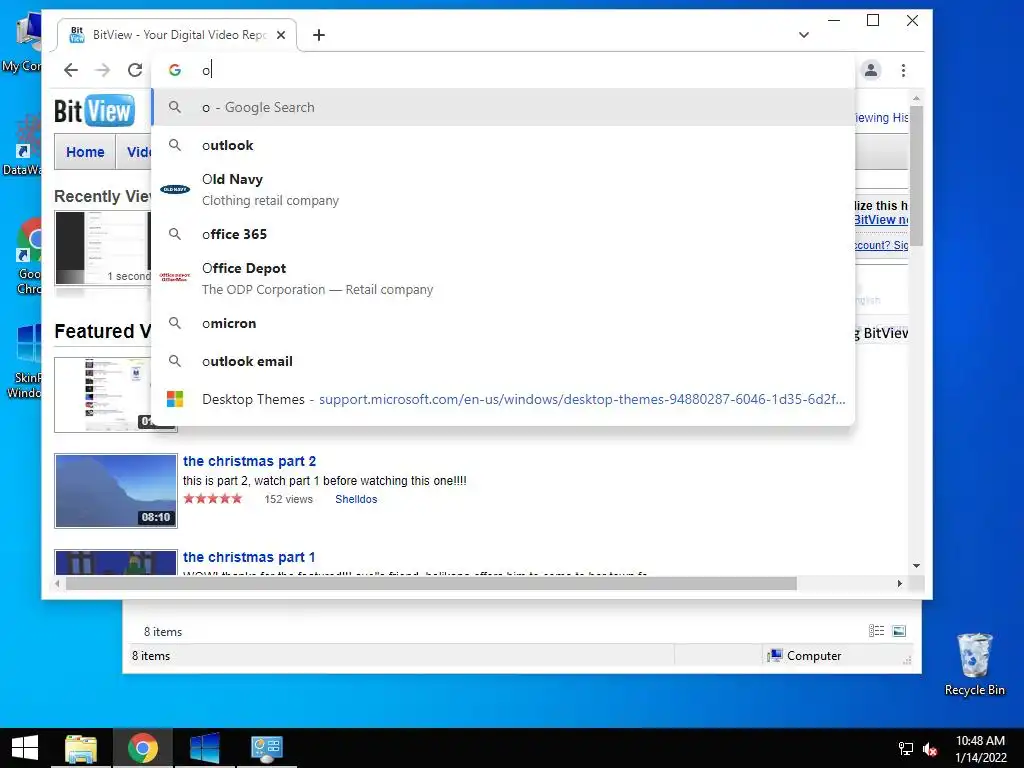Reload the page with the refresh icon
This screenshot has height=768, width=1024.
tap(135, 70)
